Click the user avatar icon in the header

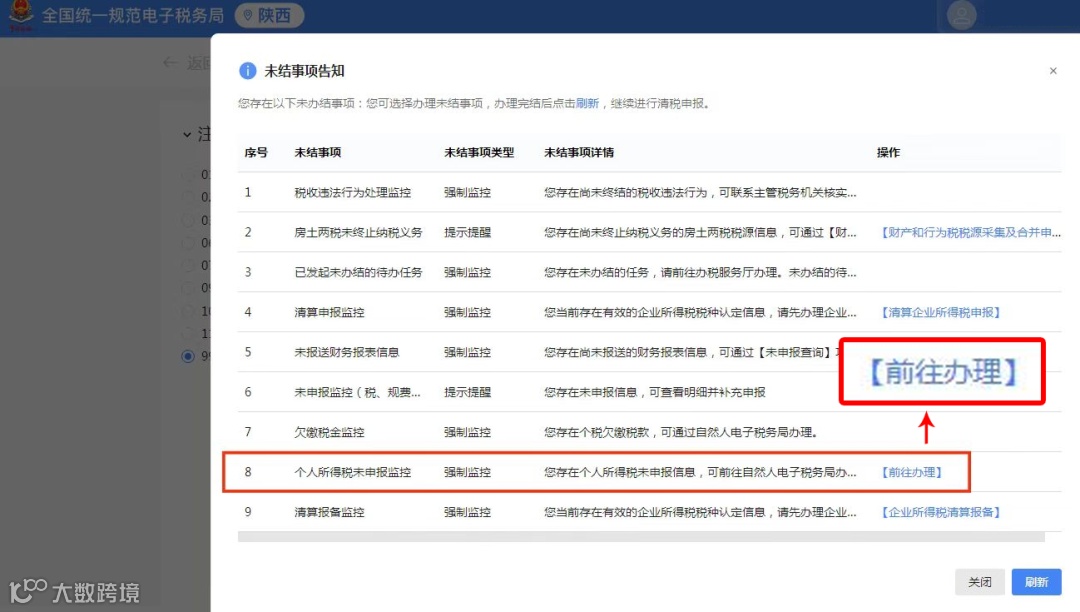(962, 15)
